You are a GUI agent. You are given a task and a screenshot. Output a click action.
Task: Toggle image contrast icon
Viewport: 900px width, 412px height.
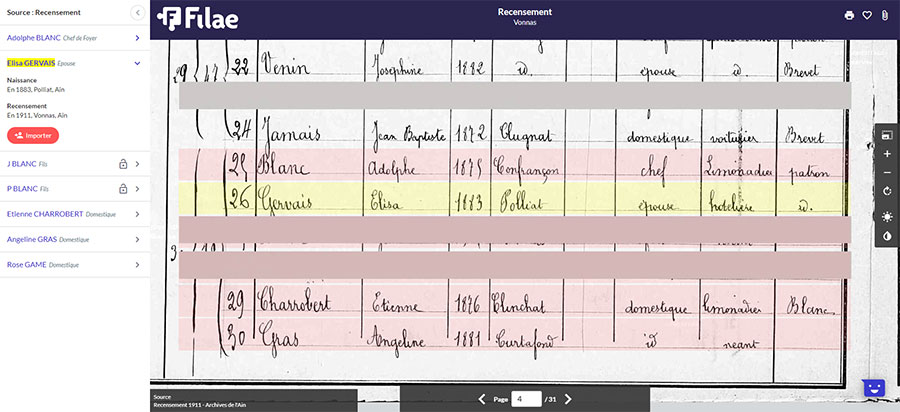pos(887,236)
